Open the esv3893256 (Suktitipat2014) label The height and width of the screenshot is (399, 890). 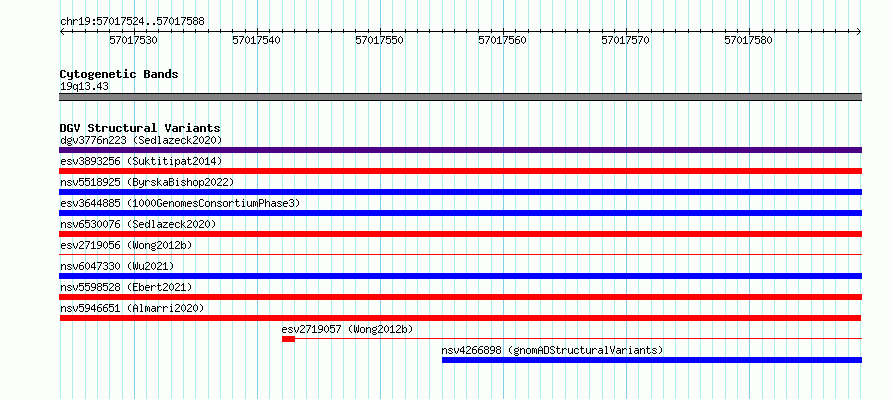(x=141, y=161)
